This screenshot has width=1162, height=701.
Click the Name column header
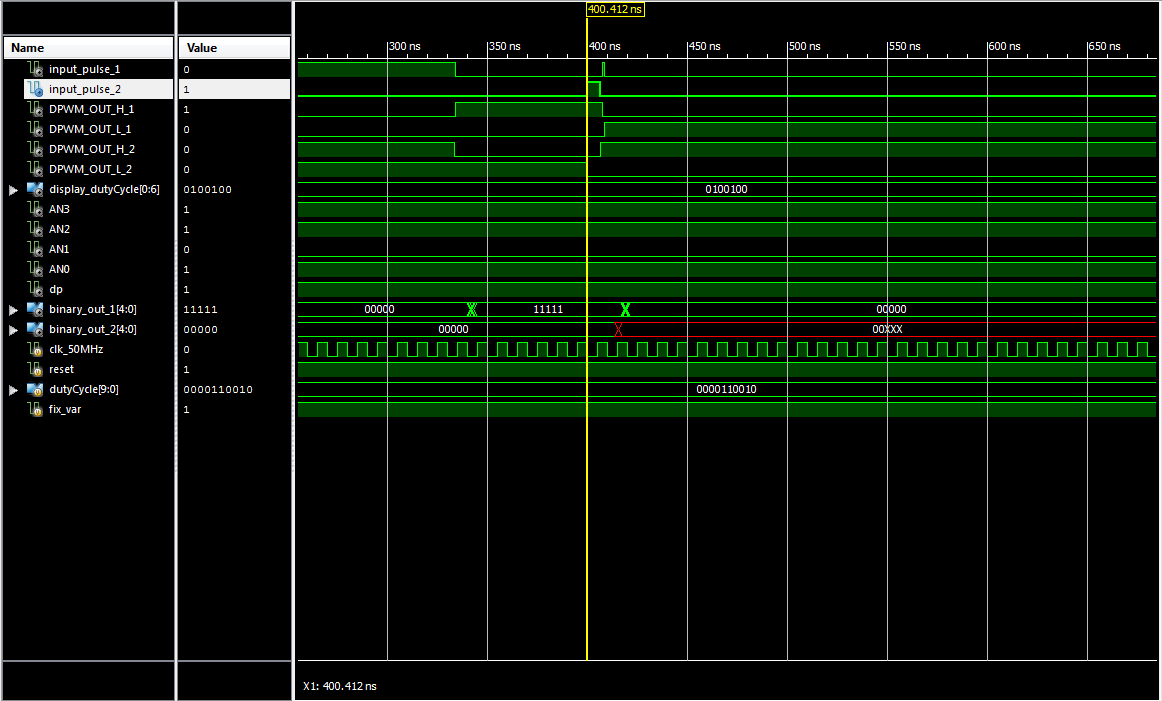88,47
